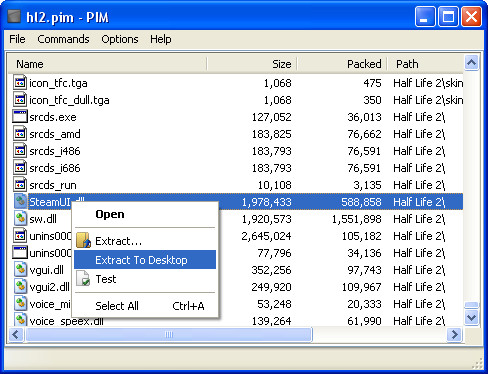488x374 pixels.
Task: Click the horizontal scrollbar left arrow
Action: pyautogui.click(x=16, y=334)
